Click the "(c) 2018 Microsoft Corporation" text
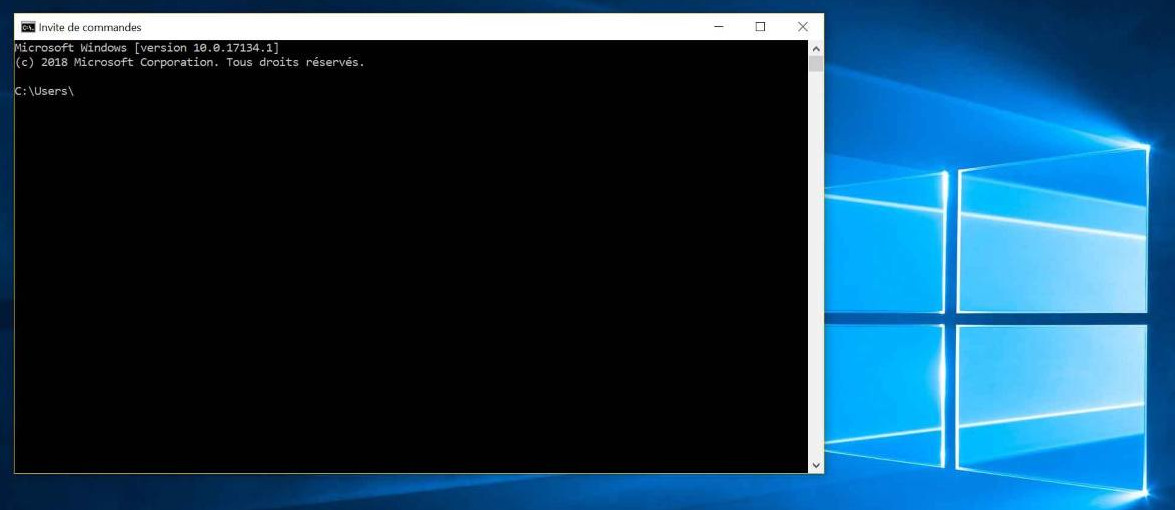 point(115,62)
